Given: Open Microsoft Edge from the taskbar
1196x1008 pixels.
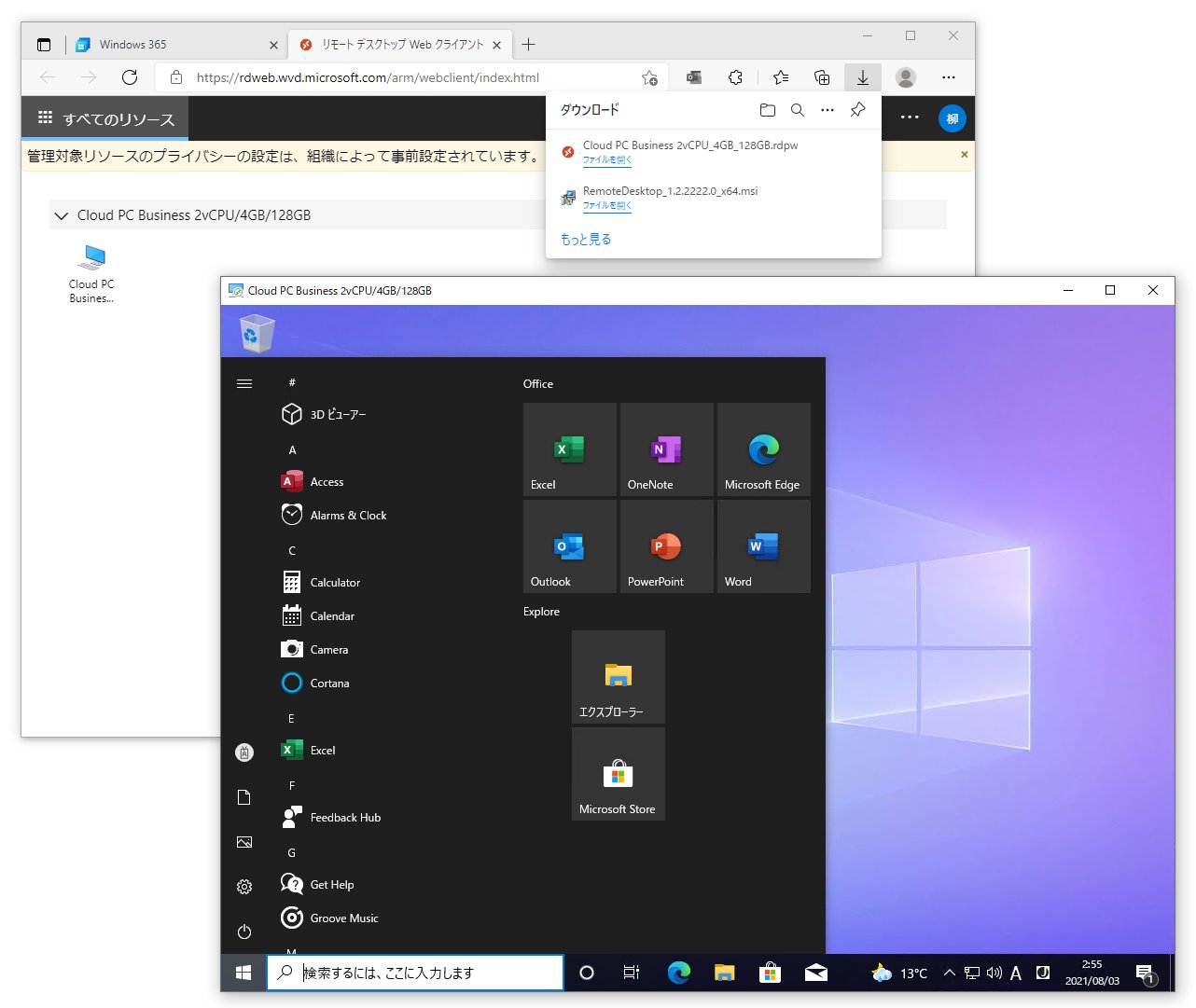Looking at the screenshot, I should (678, 973).
